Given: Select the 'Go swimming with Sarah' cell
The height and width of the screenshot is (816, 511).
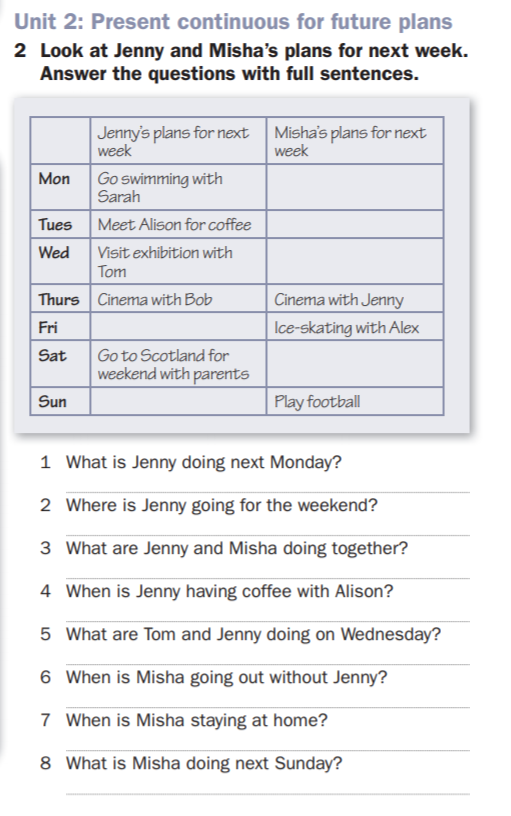Looking at the screenshot, I should click(x=178, y=187).
